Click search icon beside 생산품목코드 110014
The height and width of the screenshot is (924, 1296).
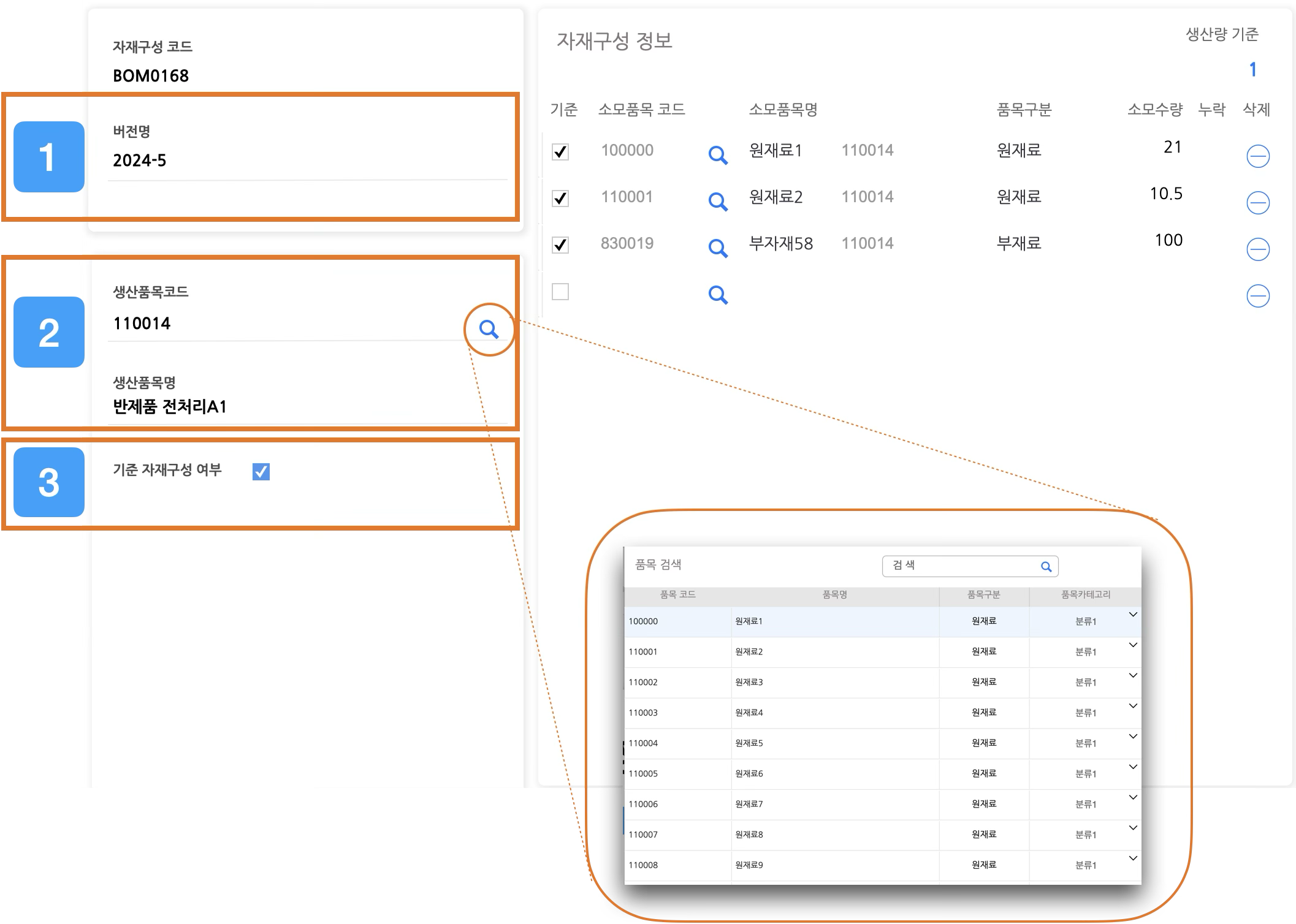point(489,330)
